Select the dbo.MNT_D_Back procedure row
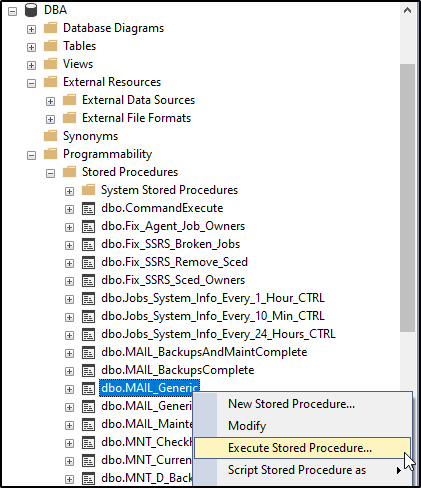Image resolution: width=421 pixels, height=488 pixels. [x=146, y=478]
